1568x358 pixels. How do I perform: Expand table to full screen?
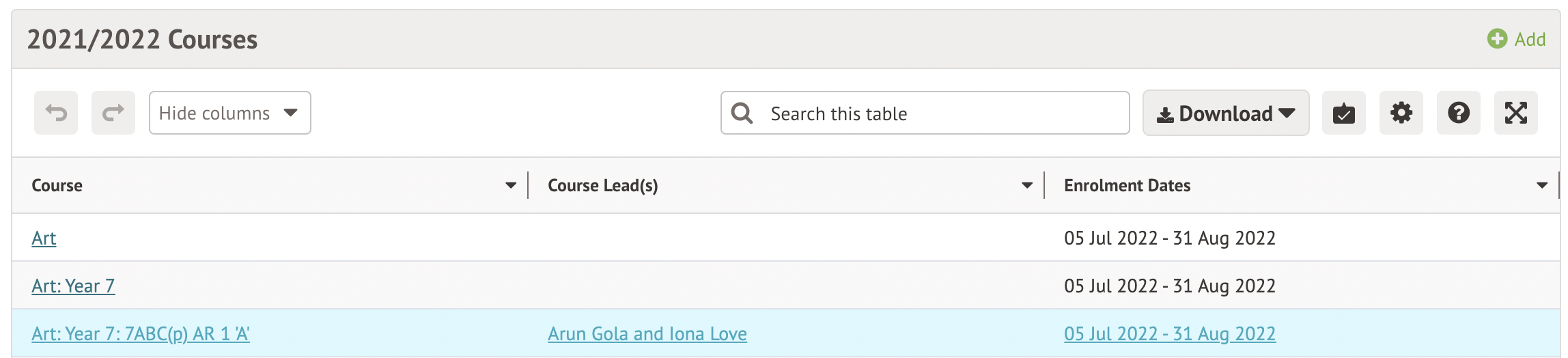point(1515,113)
